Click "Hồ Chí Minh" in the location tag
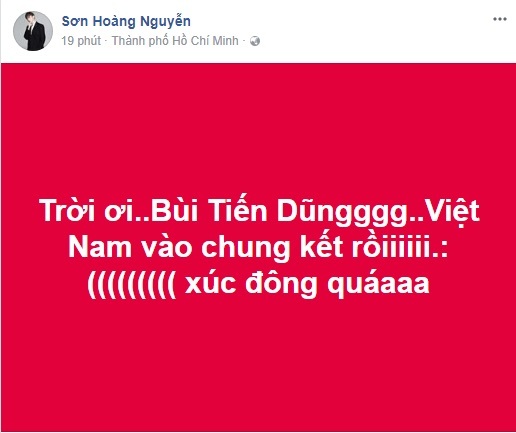516x433 pixels. [205, 41]
